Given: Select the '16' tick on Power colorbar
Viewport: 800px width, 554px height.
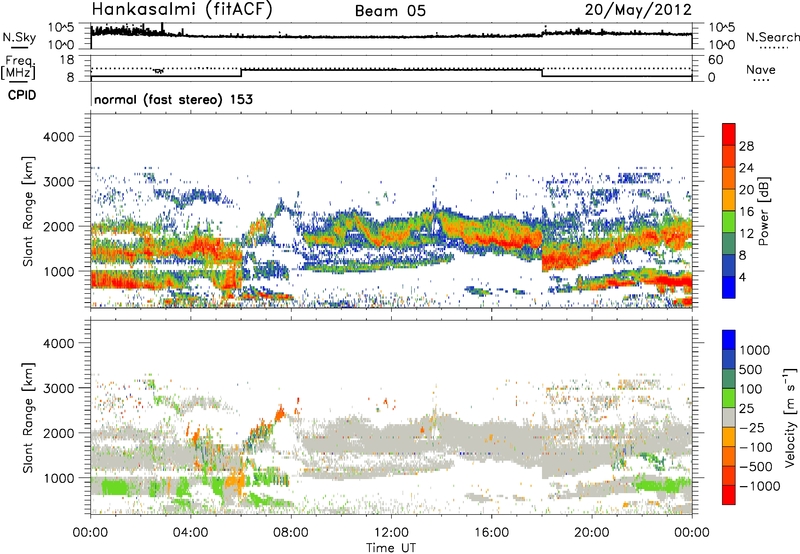Looking at the screenshot, I should [x=746, y=212].
